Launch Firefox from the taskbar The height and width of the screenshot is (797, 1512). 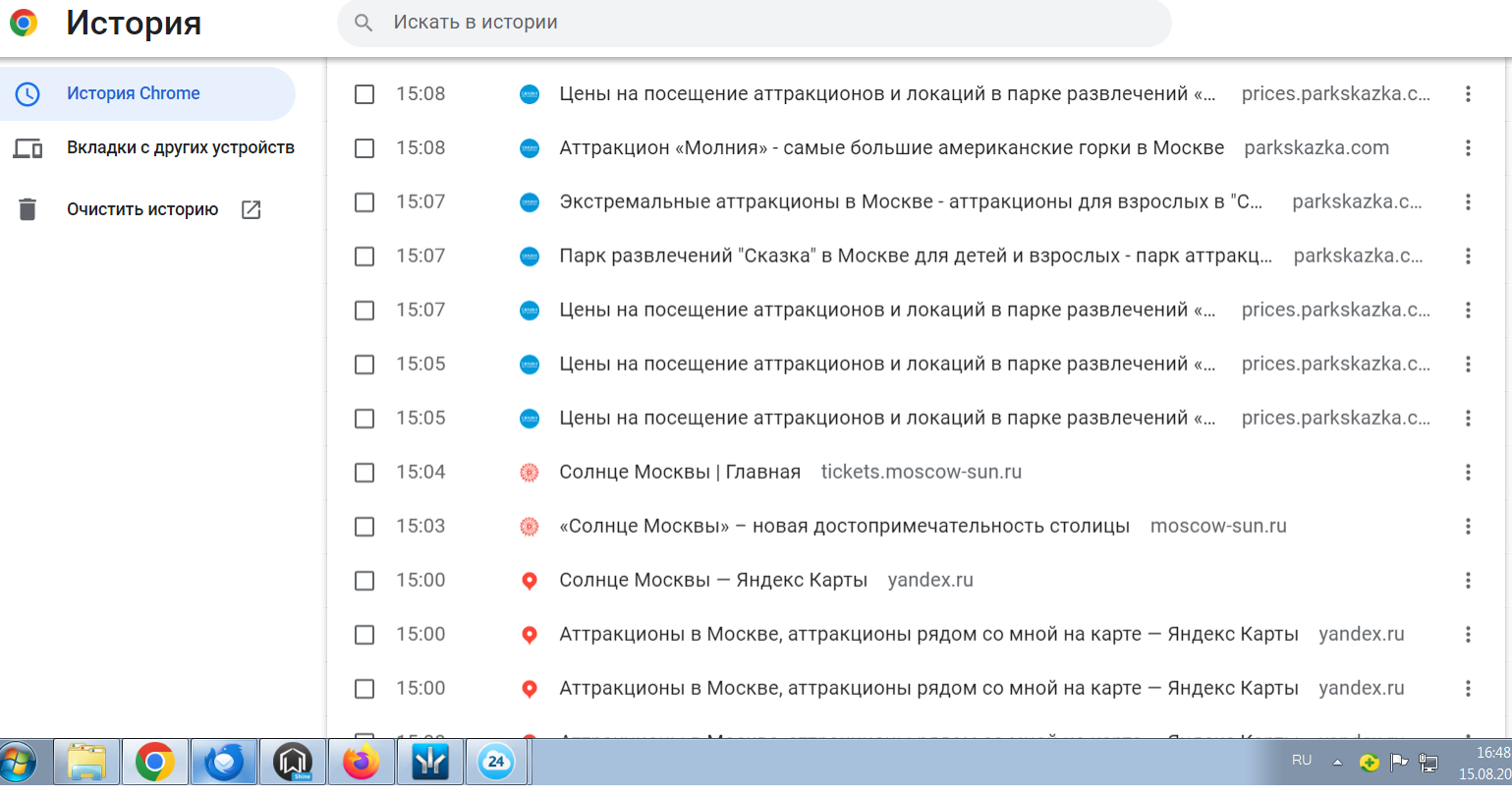pyautogui.click(x=361, y=763)
